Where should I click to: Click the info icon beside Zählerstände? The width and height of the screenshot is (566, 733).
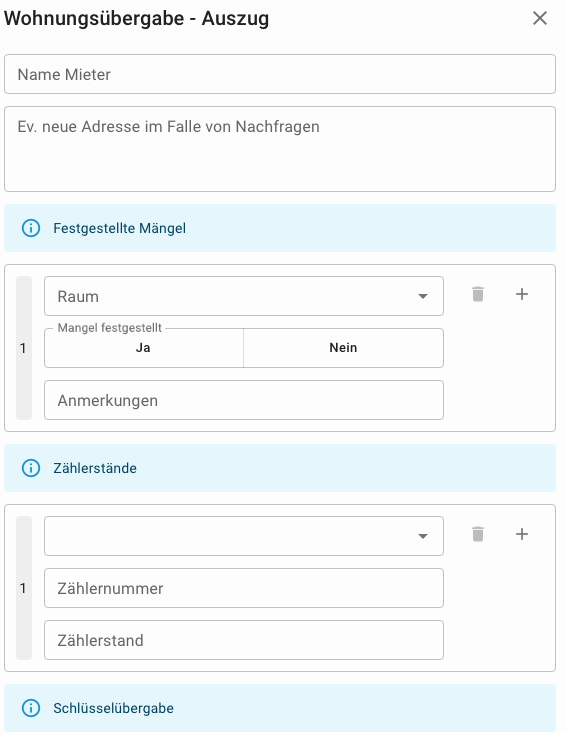point(31,468)
